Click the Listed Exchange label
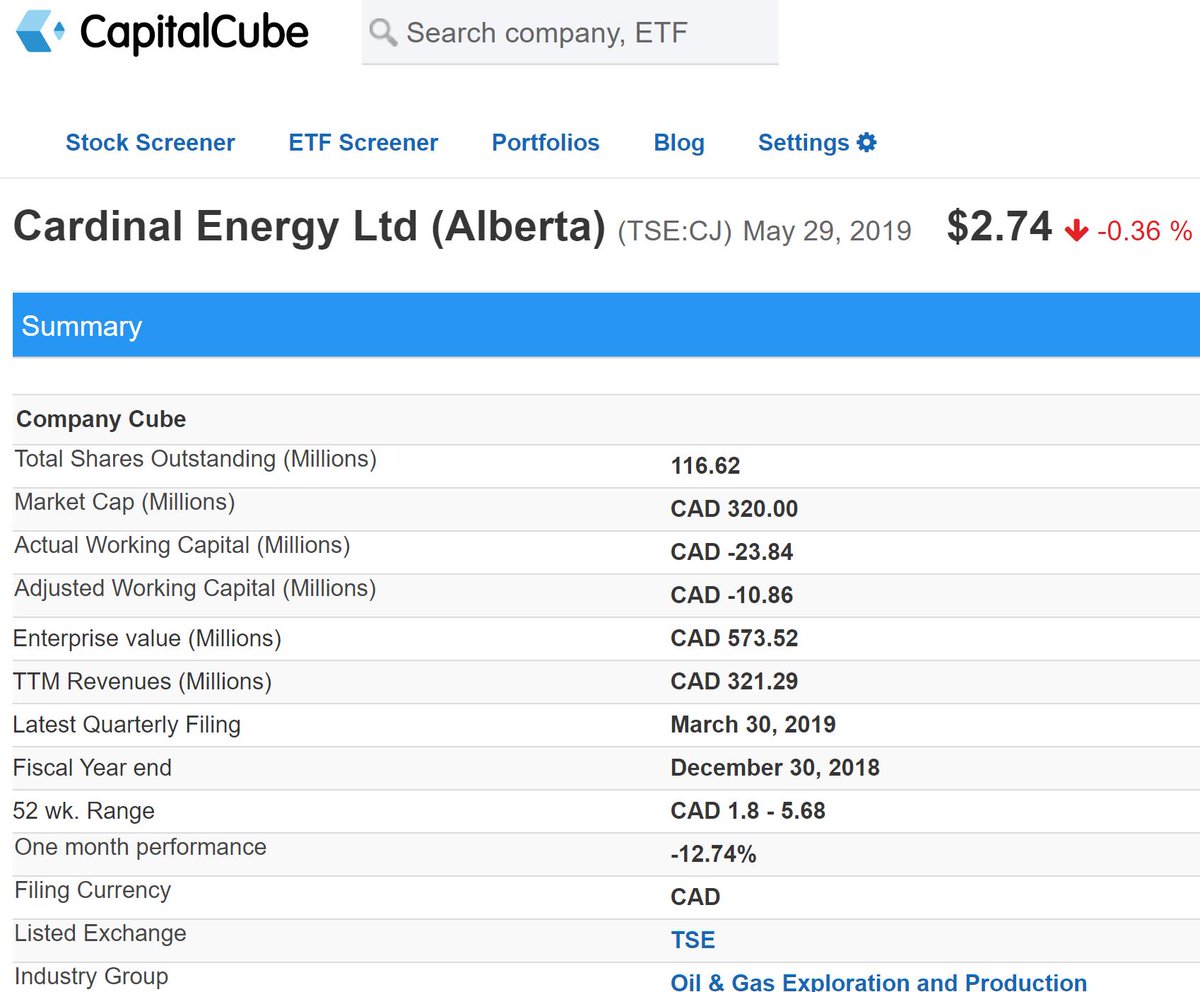1200x992 pixels. (x=100, y=933)
